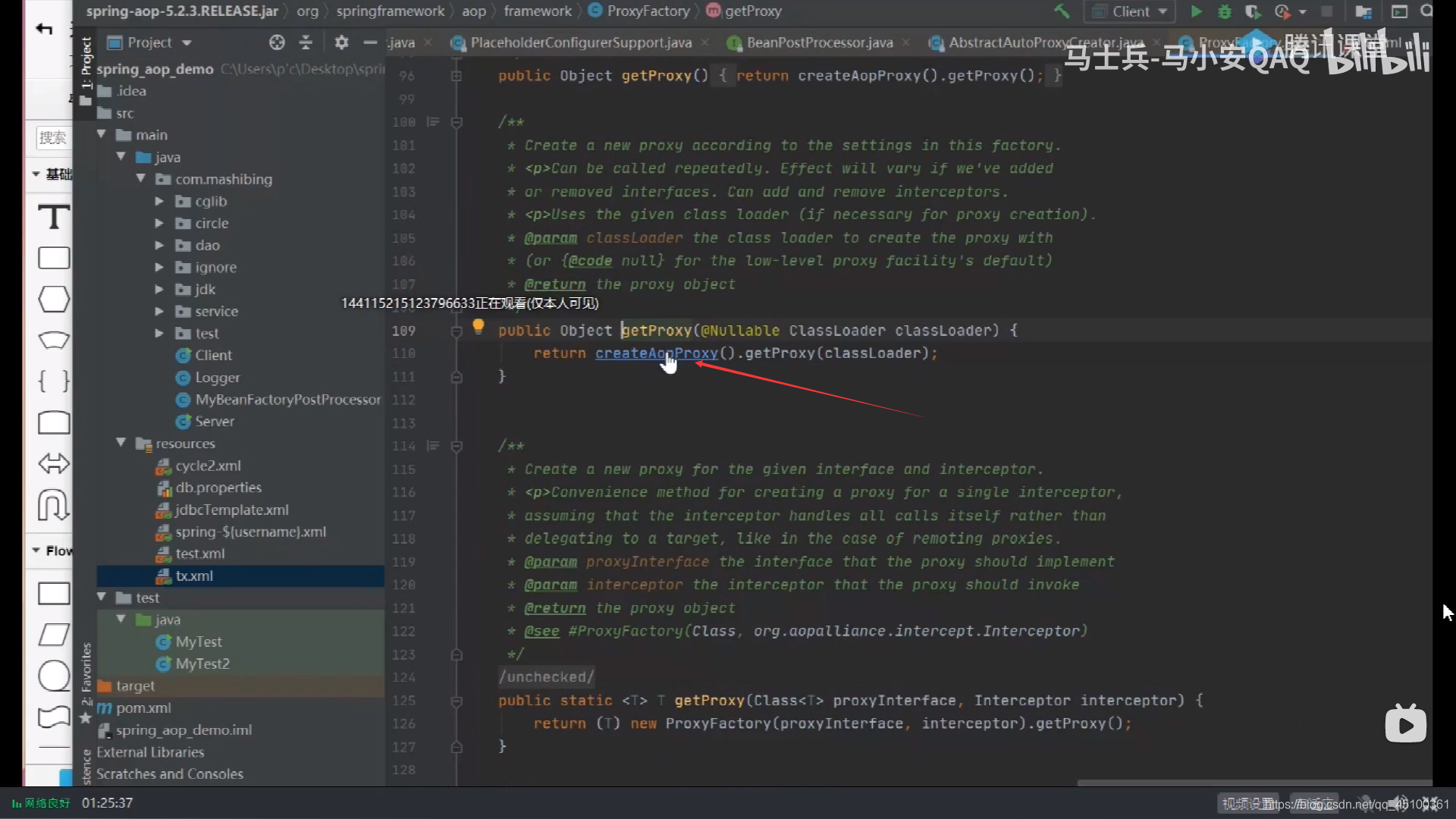Collapse the com.mashibing package
Image resolution: width=1456 pixels, height=819 pixels.
coord(141,178)
